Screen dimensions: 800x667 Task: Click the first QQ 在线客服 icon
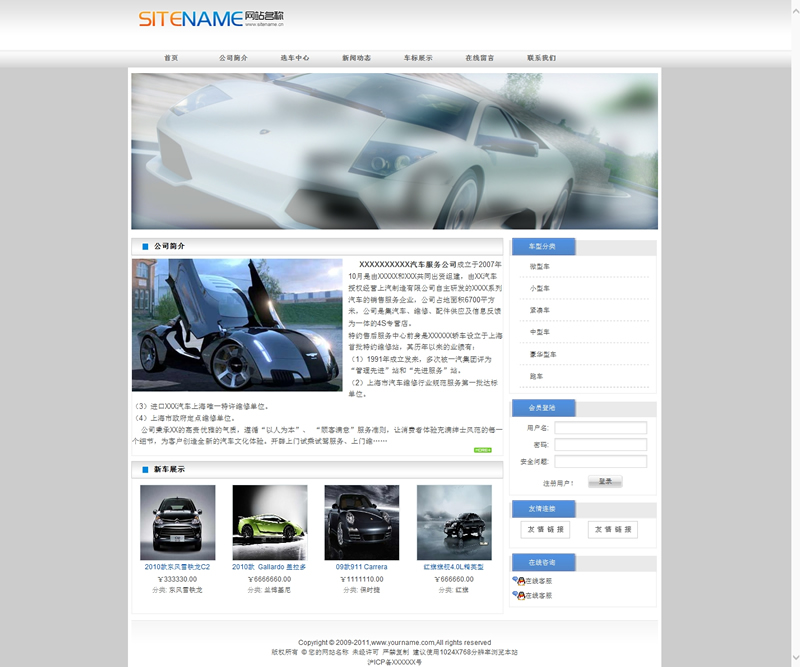[519, 580]
